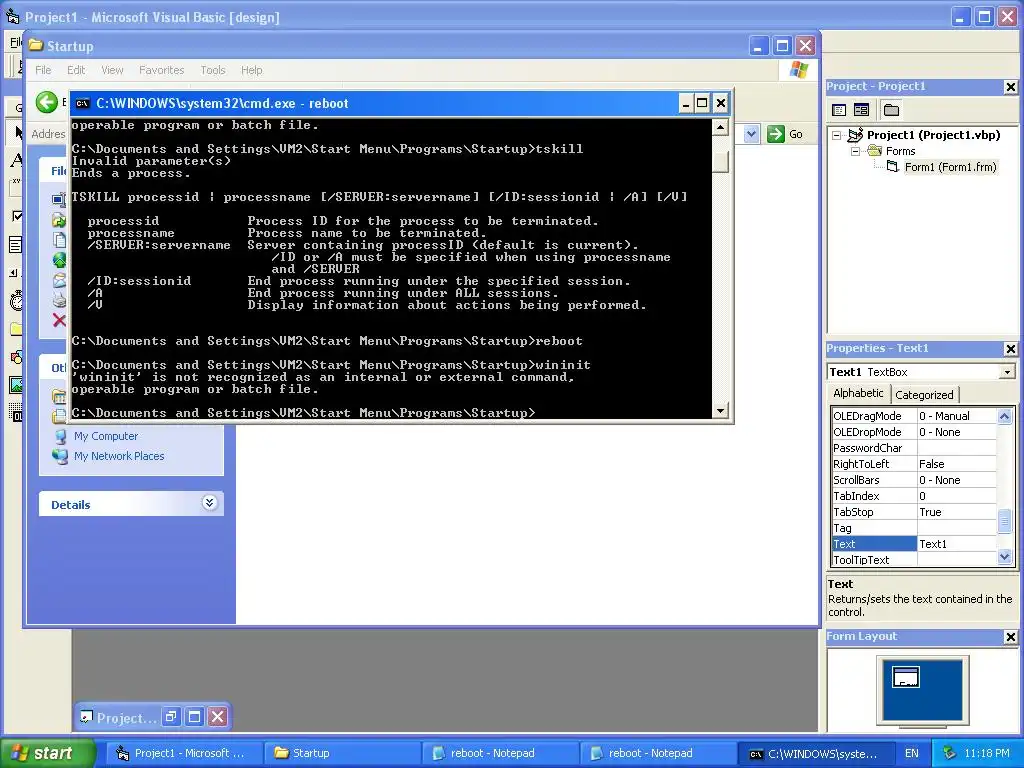Collapse Forms folder tree node
This screenshot has height=768, width=1024.
pos(856,152)
